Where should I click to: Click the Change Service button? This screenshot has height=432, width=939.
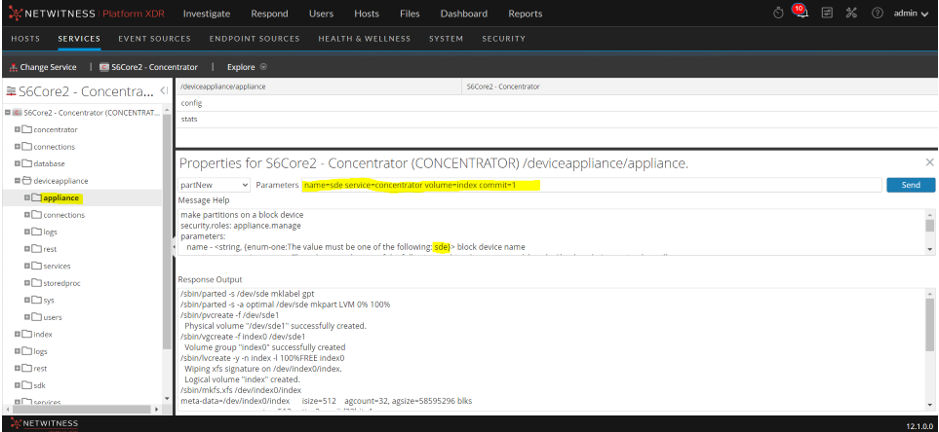click(43, 67)
